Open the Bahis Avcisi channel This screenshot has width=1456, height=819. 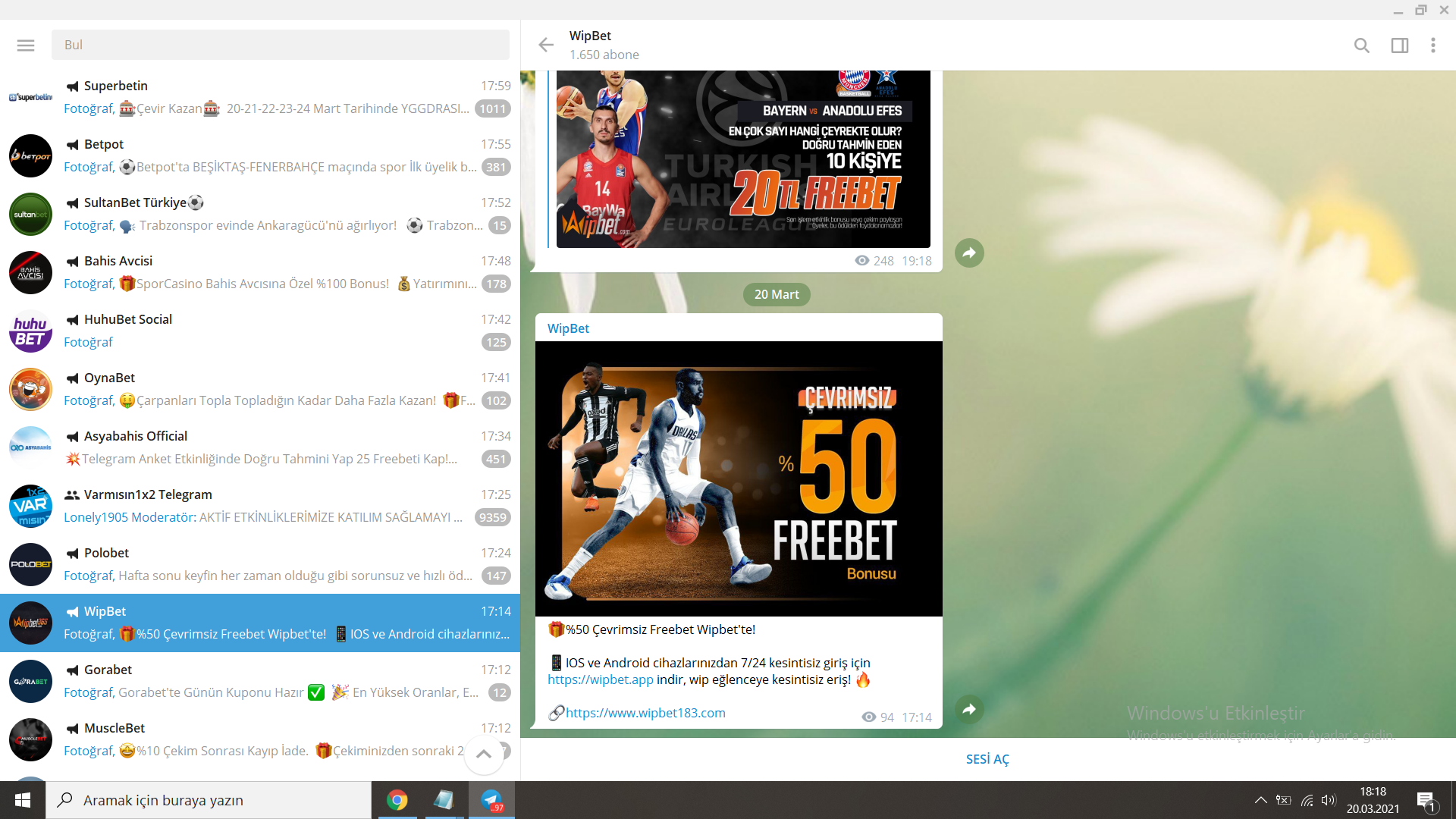click(260, 272)
